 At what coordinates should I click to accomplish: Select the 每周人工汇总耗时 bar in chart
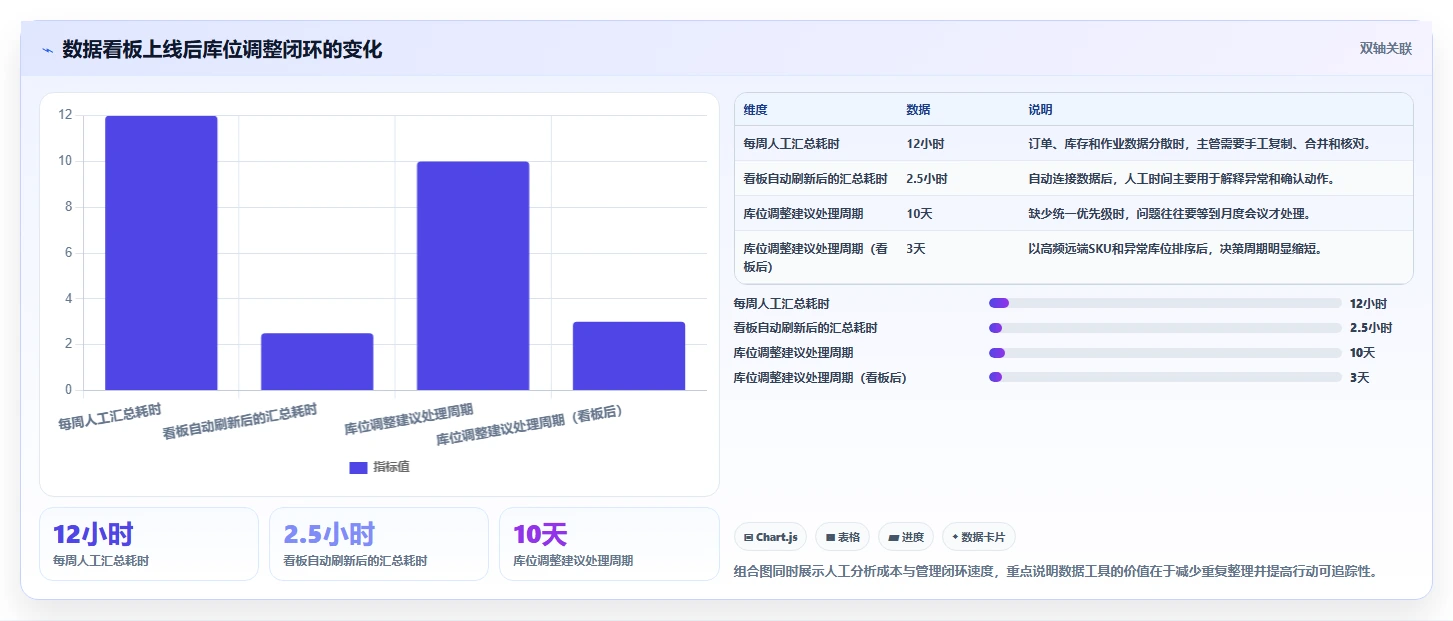point(161,253)
